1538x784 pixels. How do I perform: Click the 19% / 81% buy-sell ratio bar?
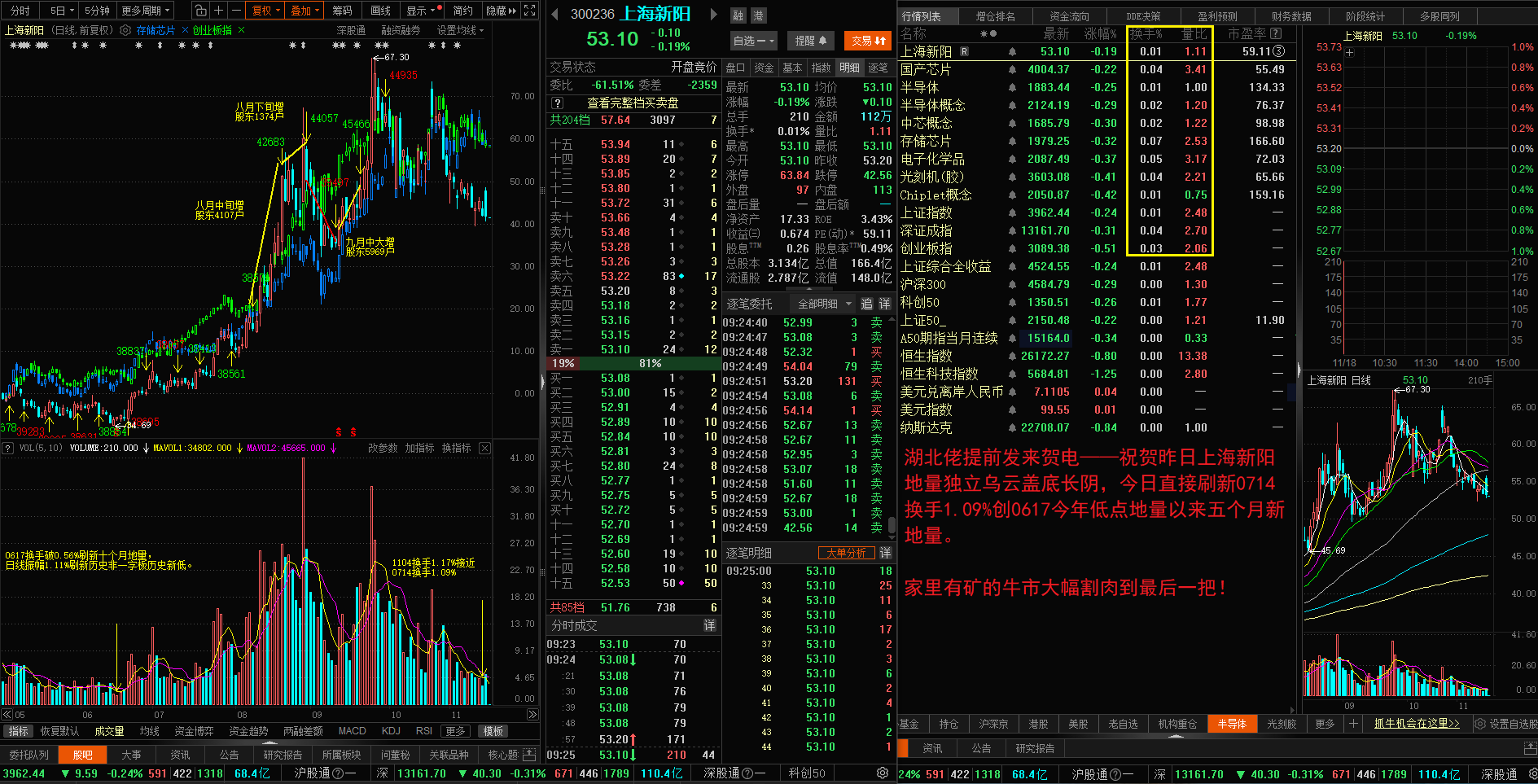point(633,363)
